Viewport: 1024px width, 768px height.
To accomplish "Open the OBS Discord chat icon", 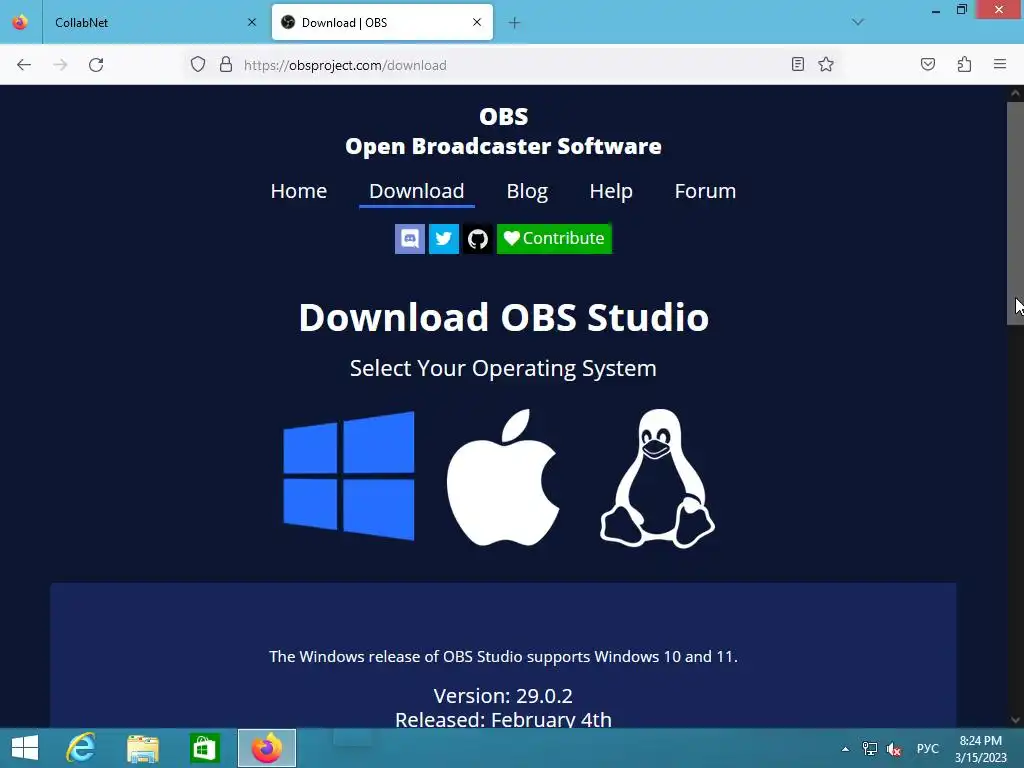I will [409, 238].
